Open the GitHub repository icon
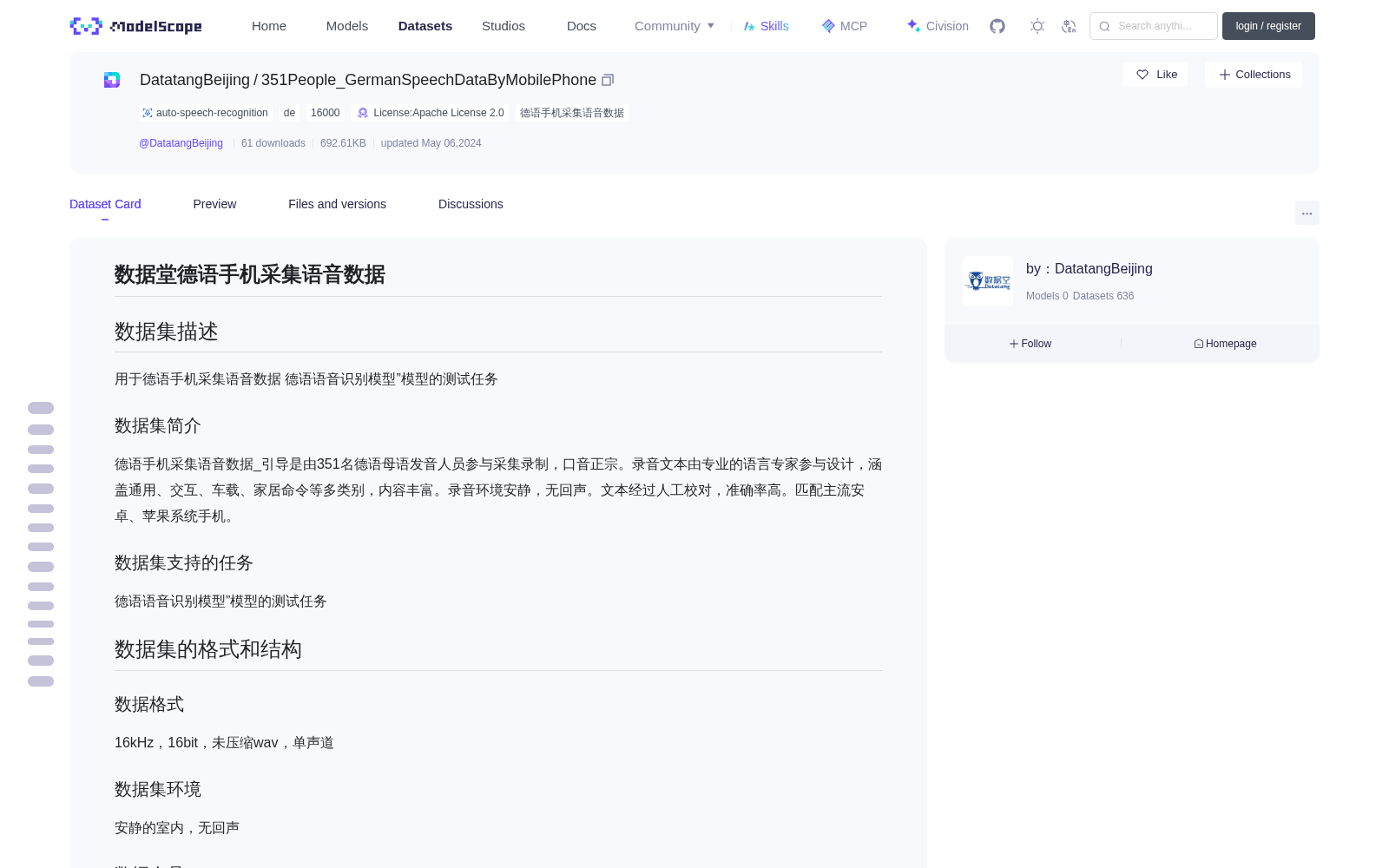This screenshot has height=868, width=1389. (997, 26)
